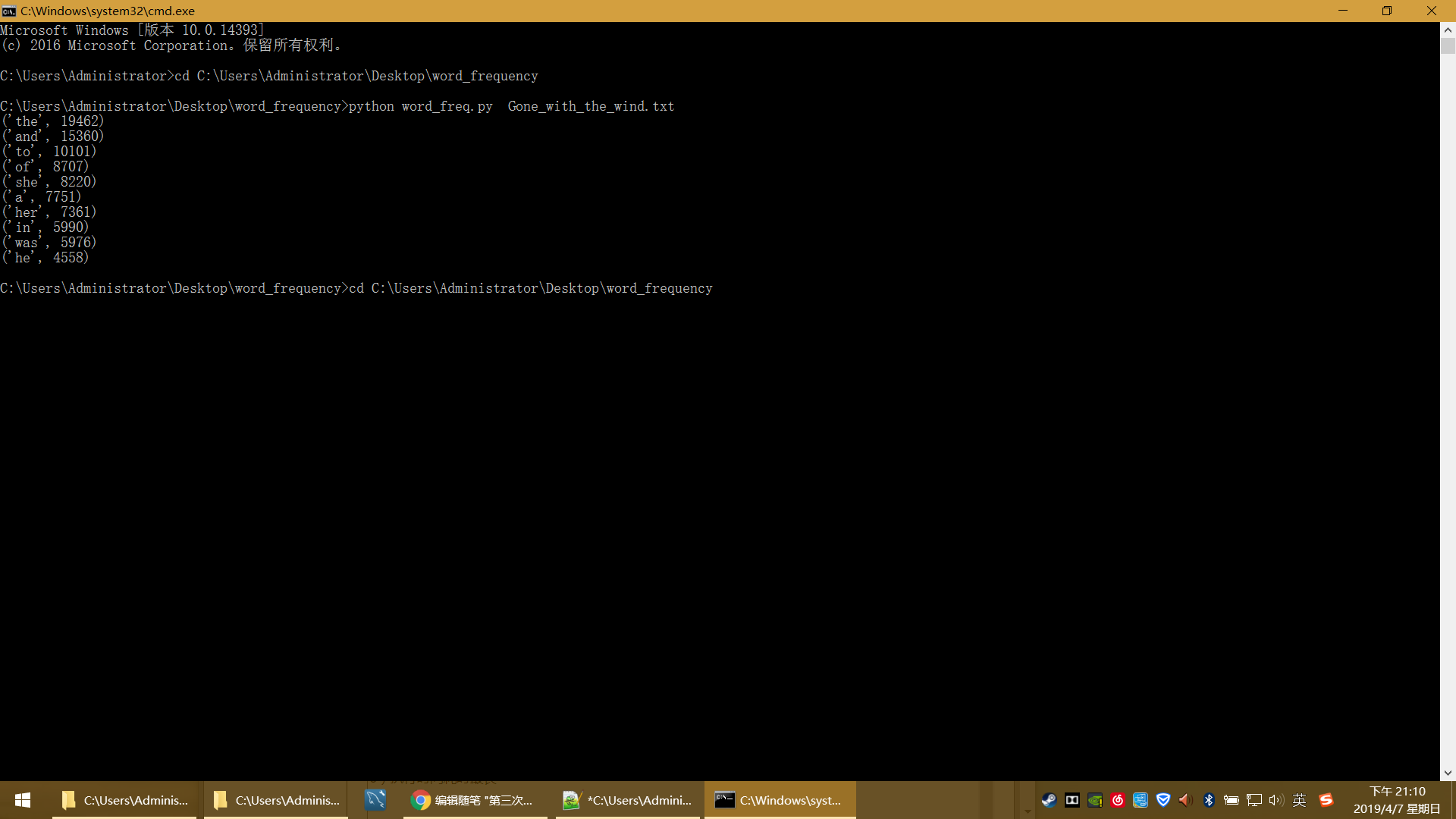This screenshot has width=1456, height=819.
Task: Click the scrollbar down arrow
Action: click(x=1448, y=773)
